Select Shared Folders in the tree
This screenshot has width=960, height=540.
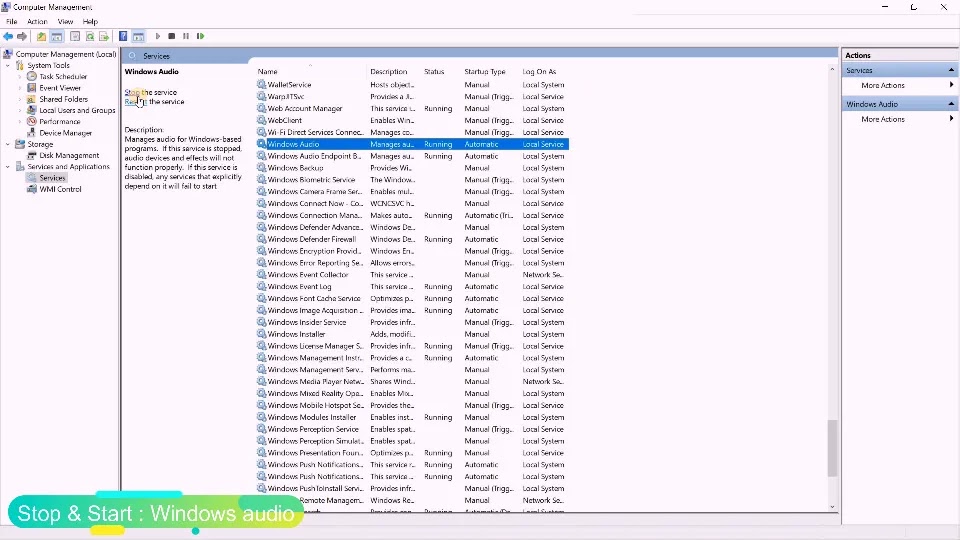(64, 99)
